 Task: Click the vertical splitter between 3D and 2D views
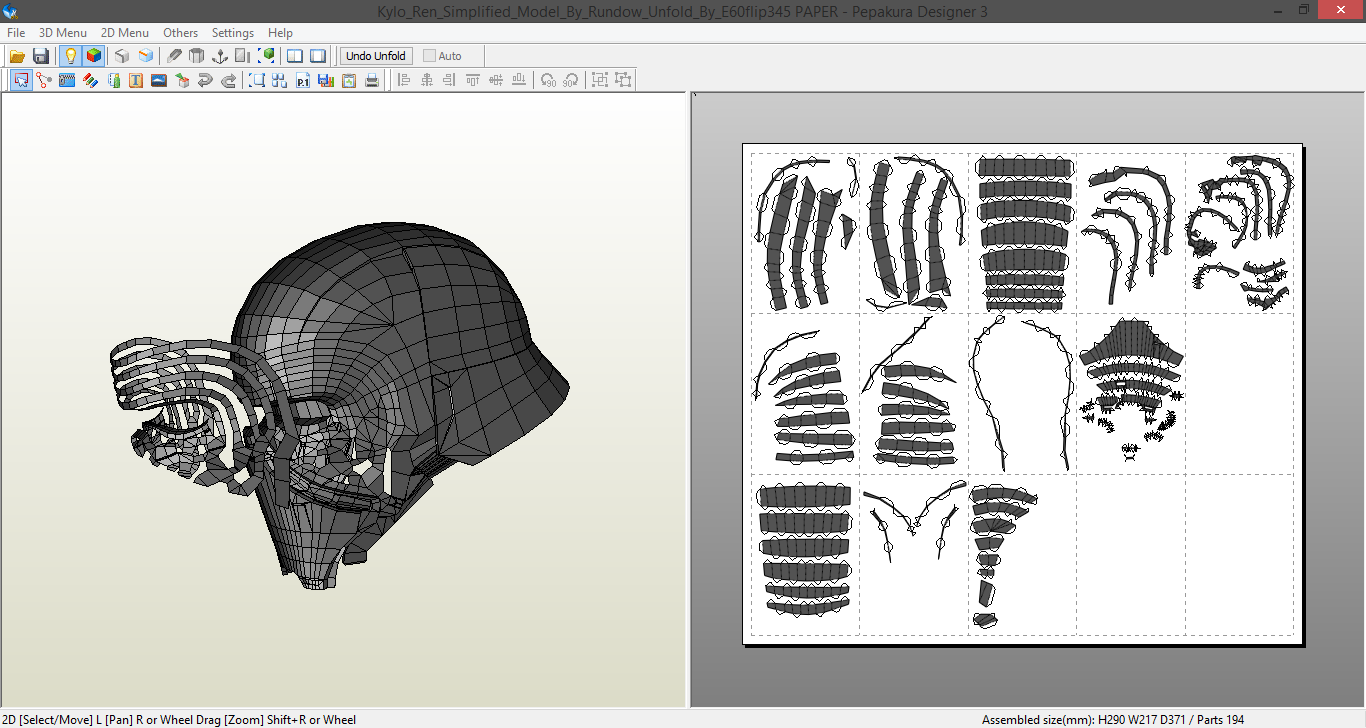coord(688,400)
